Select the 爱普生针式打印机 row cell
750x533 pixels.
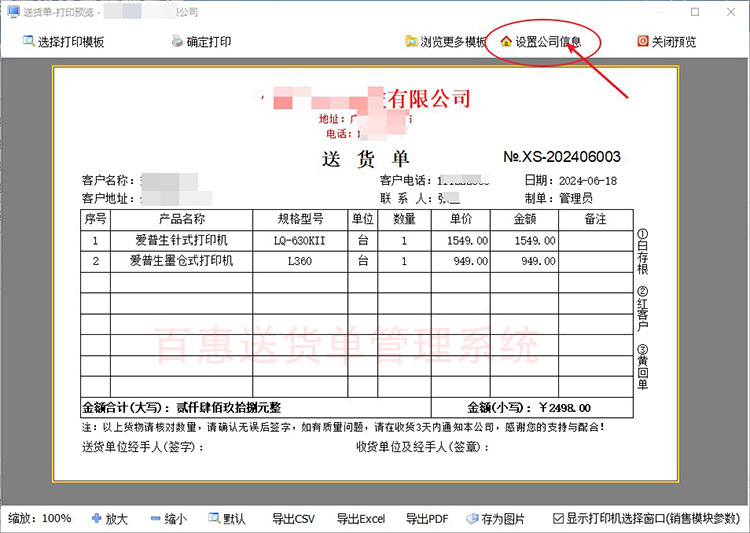coord(181,241)
